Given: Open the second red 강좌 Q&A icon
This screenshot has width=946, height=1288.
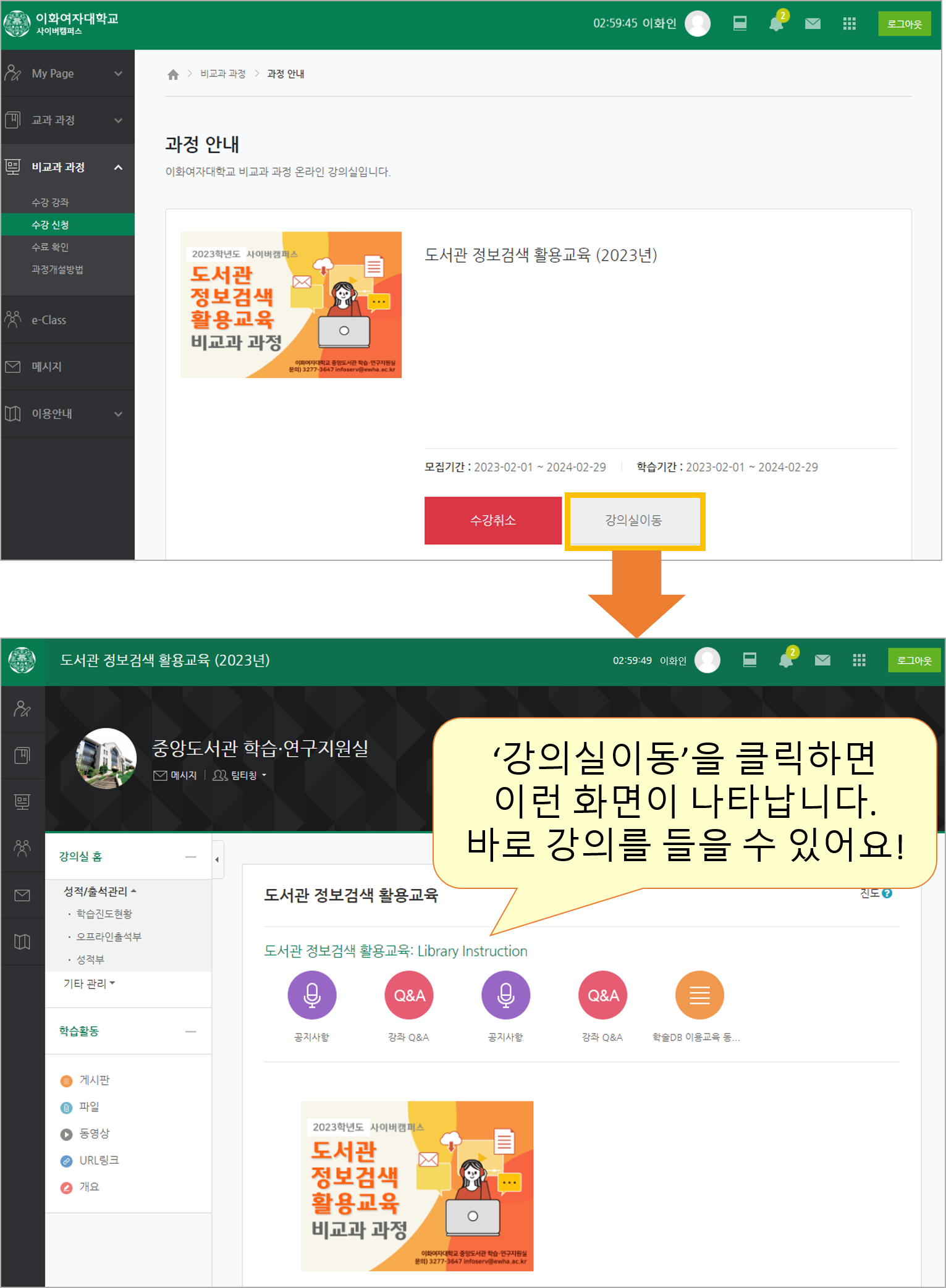Looking at the screenshot, I should tap(603, 995).
